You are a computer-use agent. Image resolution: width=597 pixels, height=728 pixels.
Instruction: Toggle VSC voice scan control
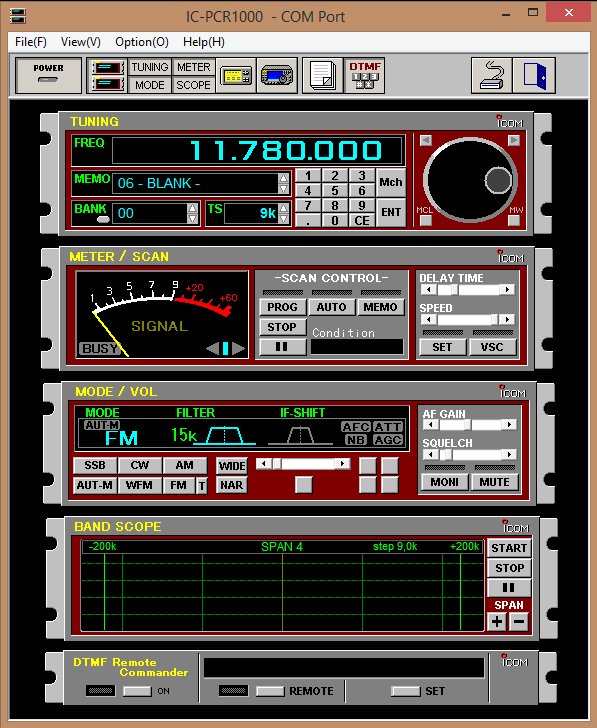pyautogui.click(x=492, y=347)
